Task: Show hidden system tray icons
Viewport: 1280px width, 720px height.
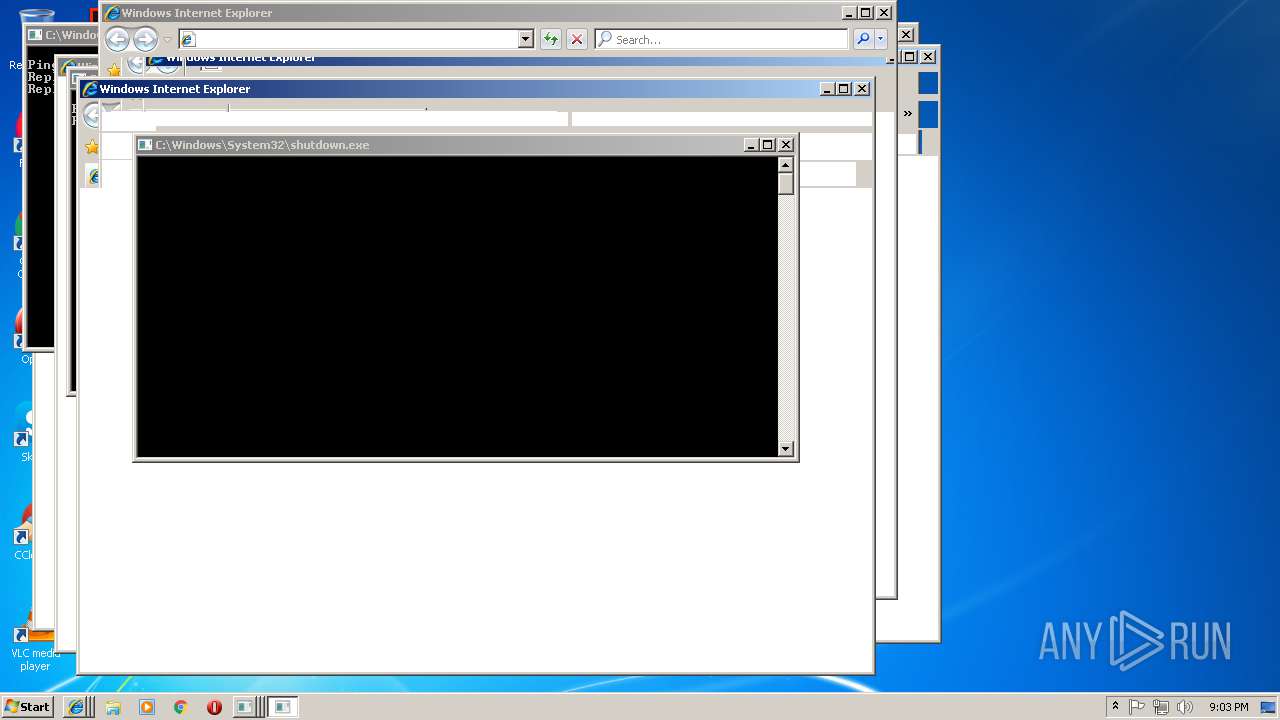Action: tap(1115, 707)
